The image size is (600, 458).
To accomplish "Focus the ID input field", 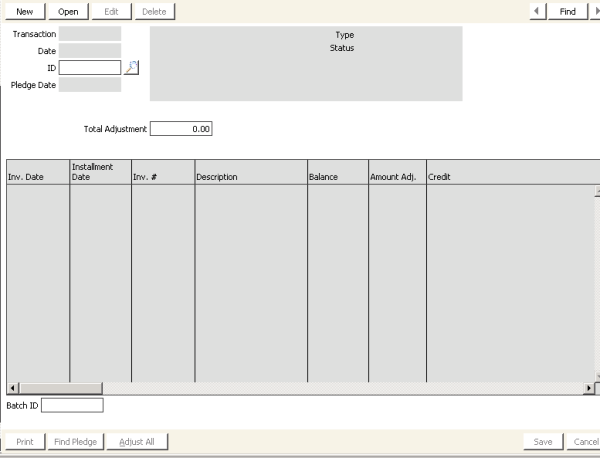I will pyautogui.click(x=90, y=67).
